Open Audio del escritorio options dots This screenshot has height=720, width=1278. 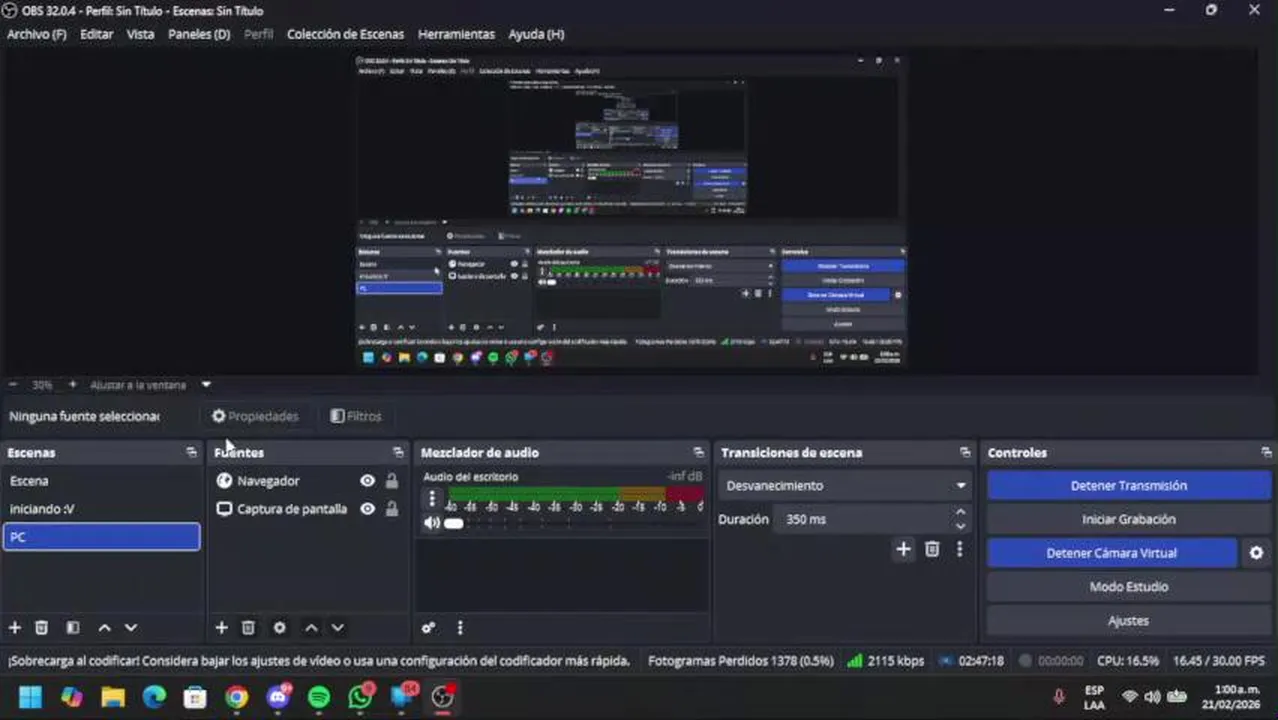point(432,498)
